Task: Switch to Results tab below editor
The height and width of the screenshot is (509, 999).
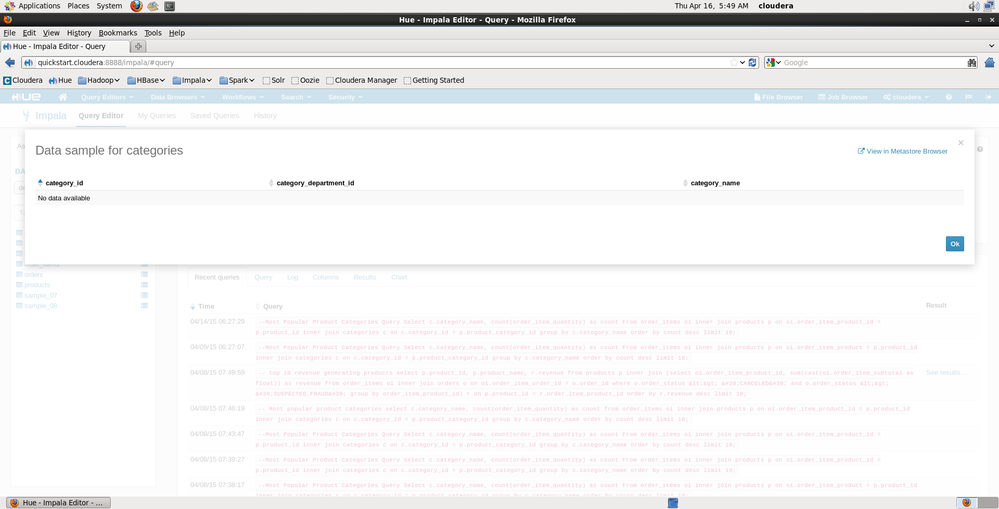Action: coord(365,277)
